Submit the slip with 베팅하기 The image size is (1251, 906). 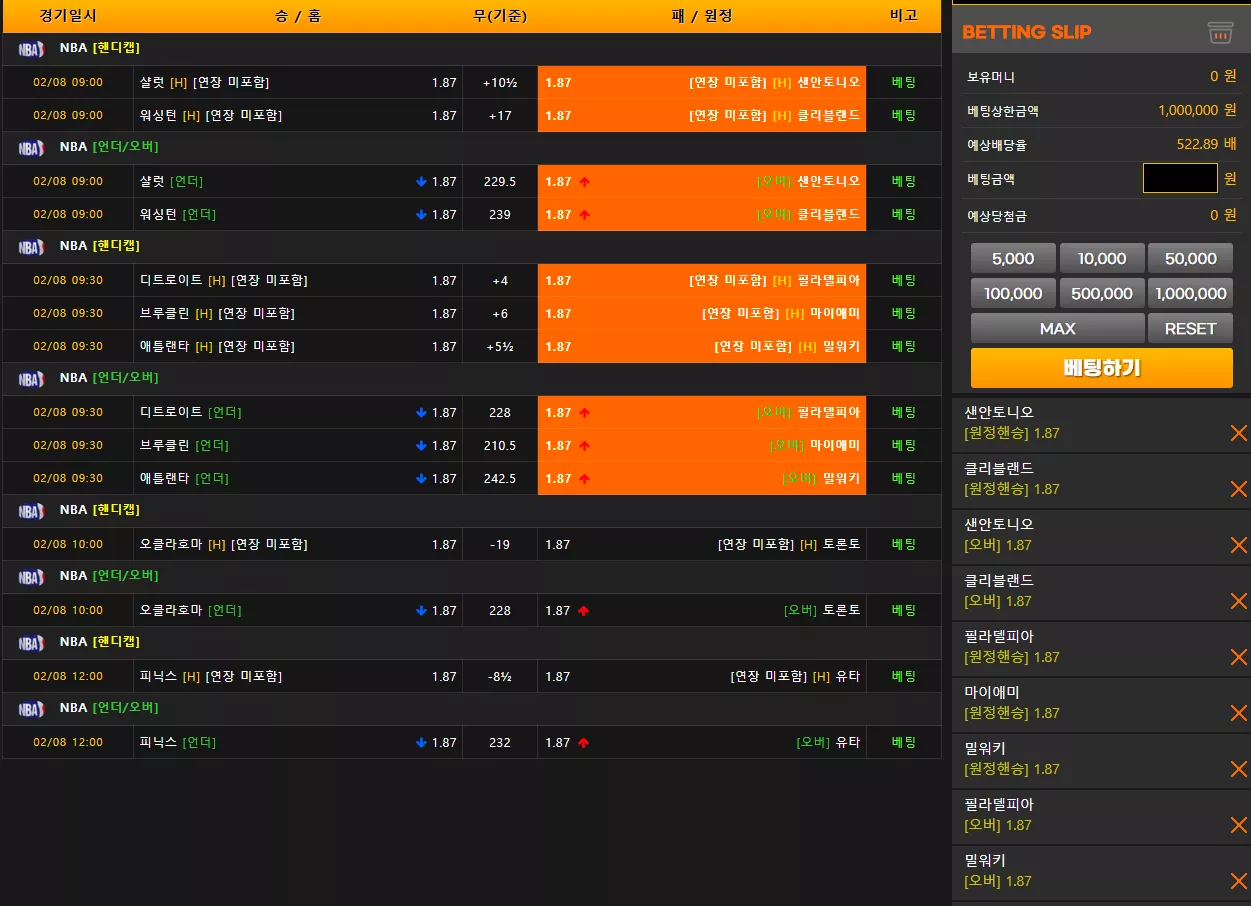1101,368
